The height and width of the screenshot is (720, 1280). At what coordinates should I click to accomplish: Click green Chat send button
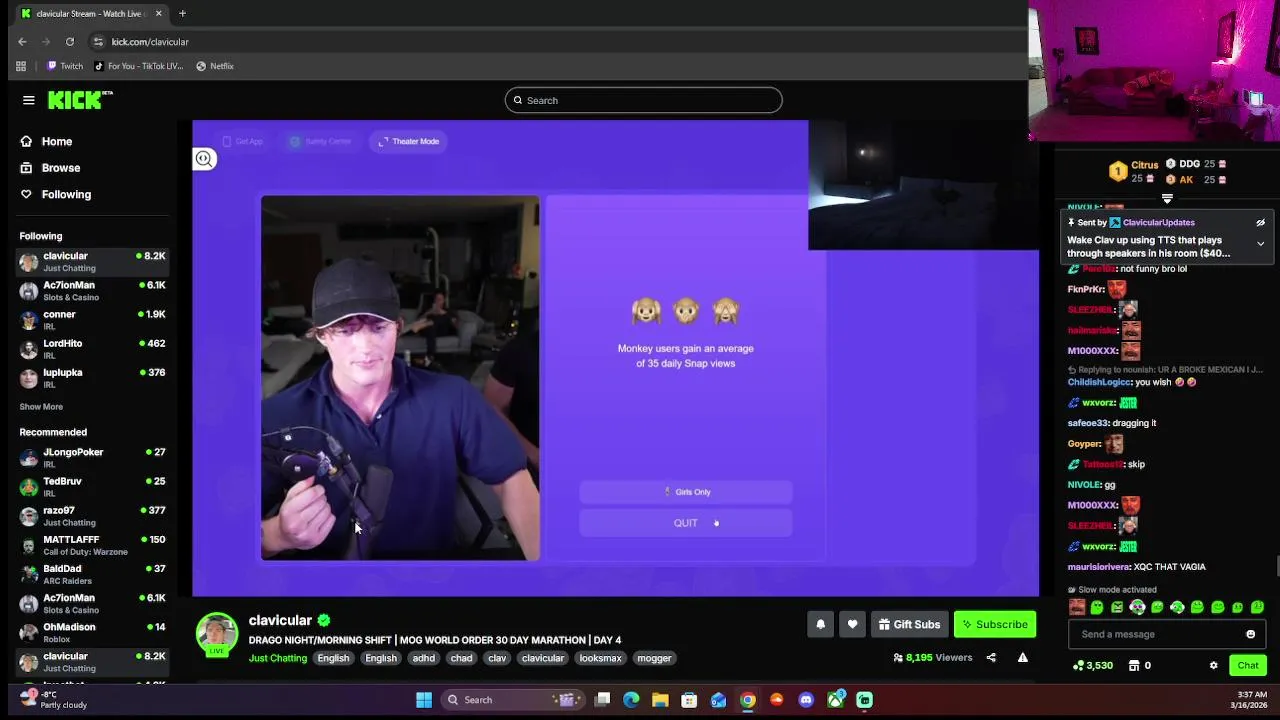(1248, 666)
